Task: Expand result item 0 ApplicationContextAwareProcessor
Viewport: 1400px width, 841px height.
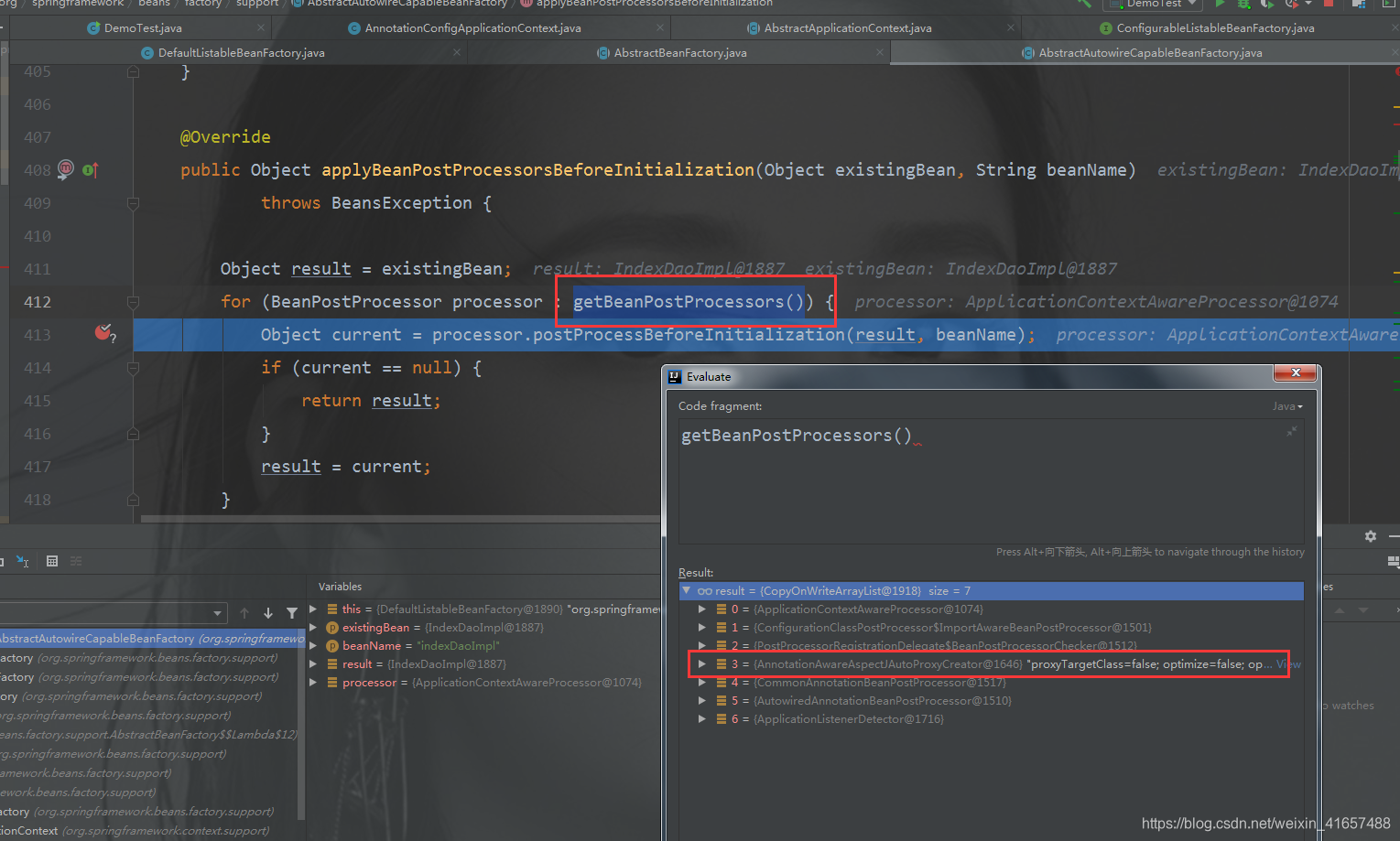Action: [702, 609]
